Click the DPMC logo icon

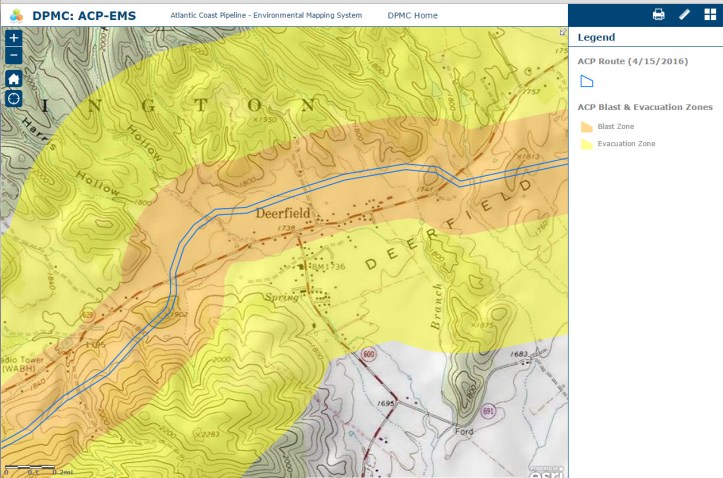point(16,14)
